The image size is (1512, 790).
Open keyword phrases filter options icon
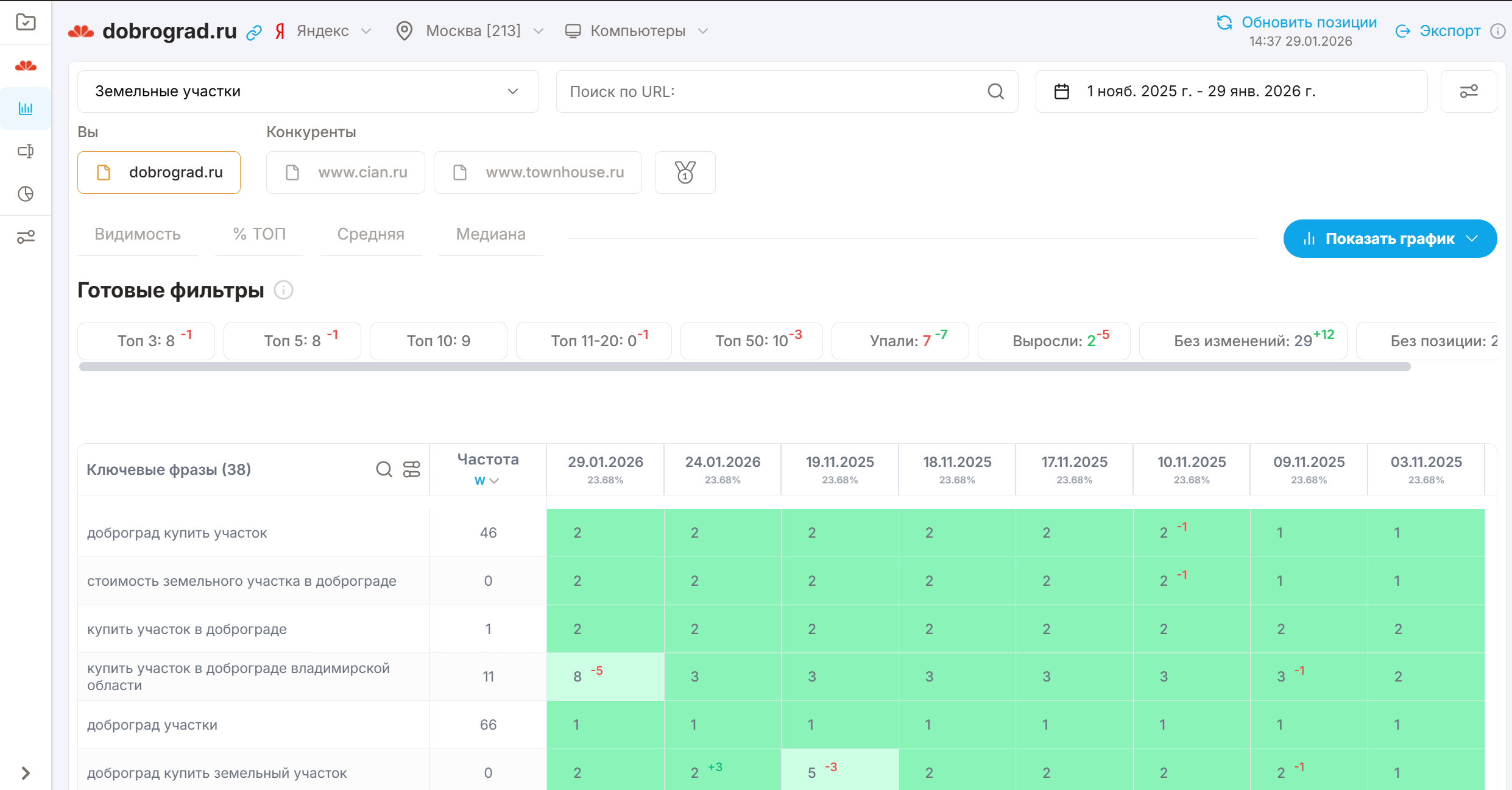412,469
